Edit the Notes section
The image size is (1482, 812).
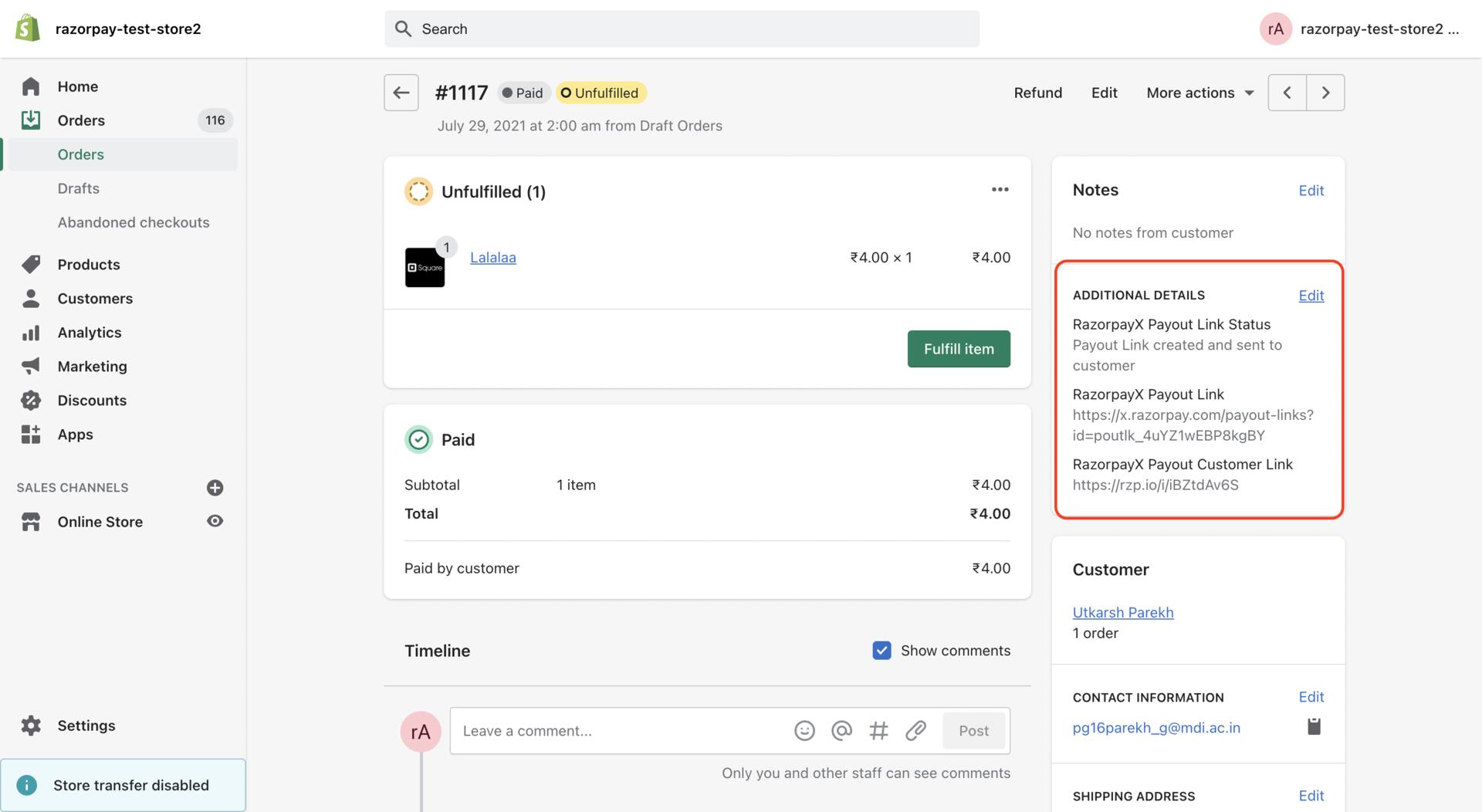(1311, 191)
